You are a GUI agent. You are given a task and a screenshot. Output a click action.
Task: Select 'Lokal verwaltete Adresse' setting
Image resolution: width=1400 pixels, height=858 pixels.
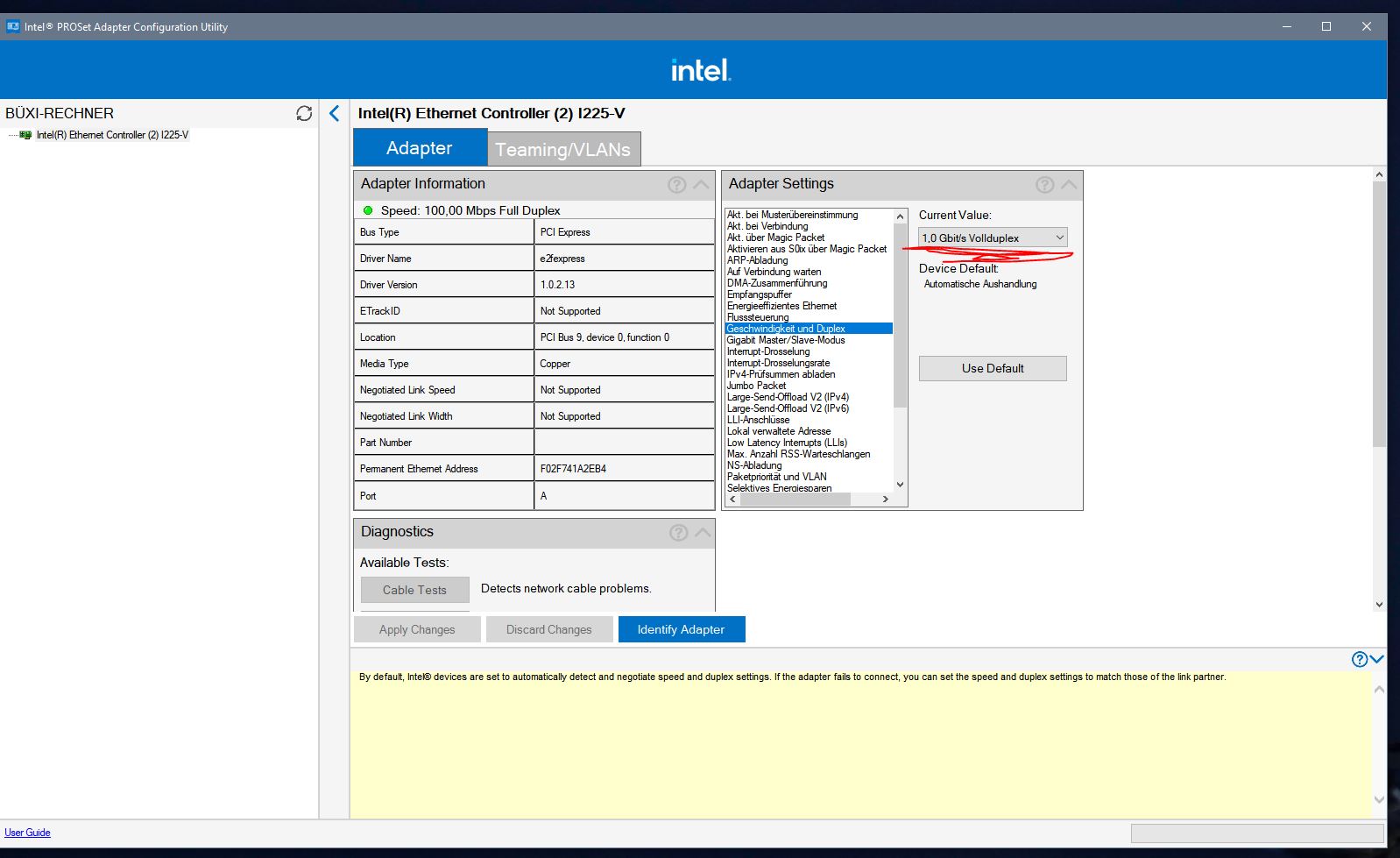(779, 431)
